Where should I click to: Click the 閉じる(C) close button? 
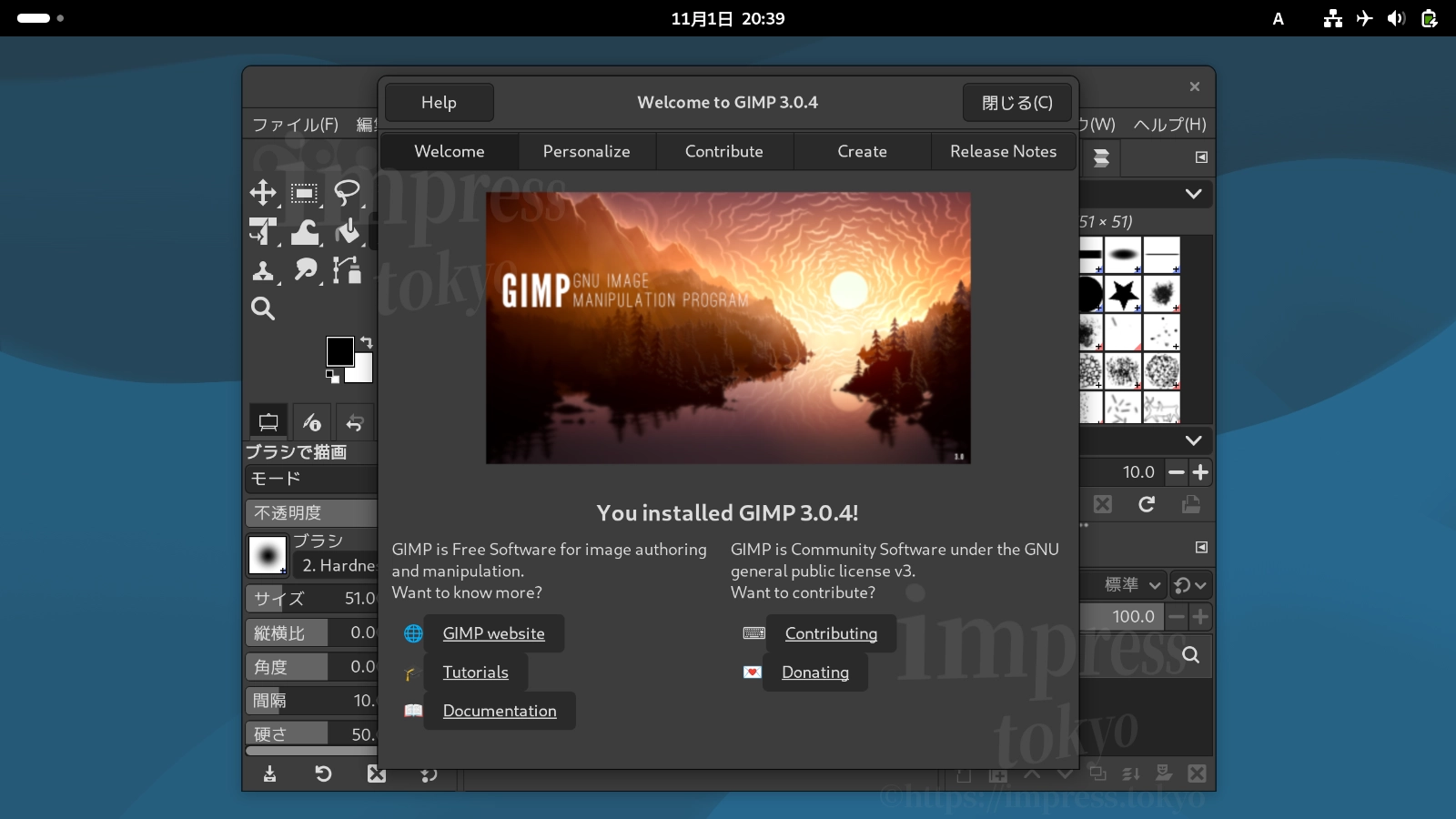[1017, 103]
